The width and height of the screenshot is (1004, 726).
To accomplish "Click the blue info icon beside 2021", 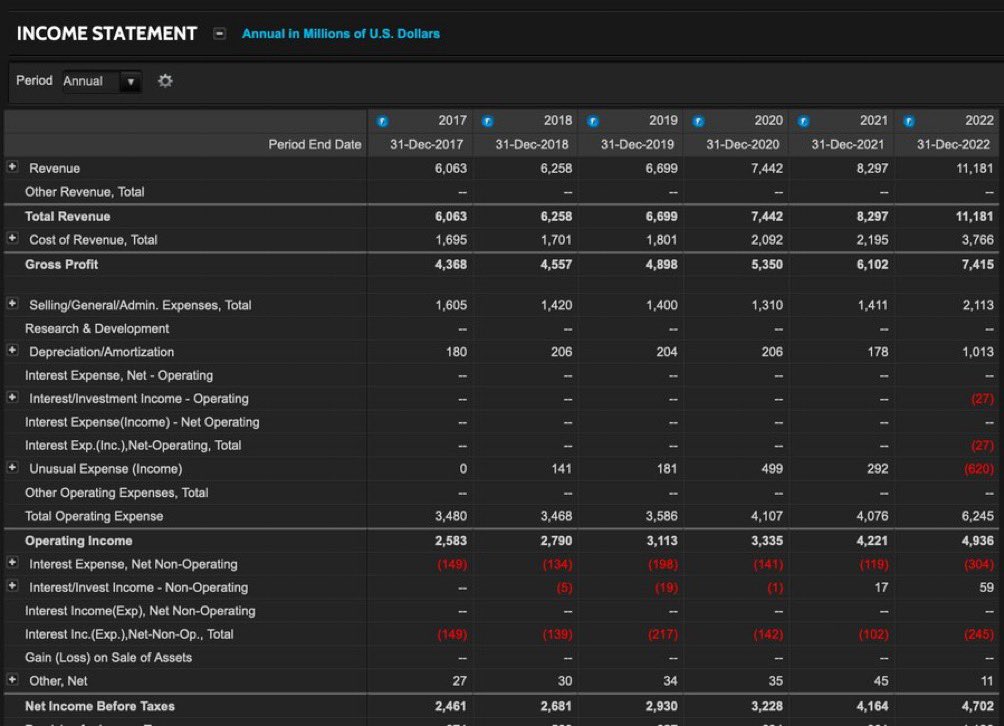I will coord(804,121).
